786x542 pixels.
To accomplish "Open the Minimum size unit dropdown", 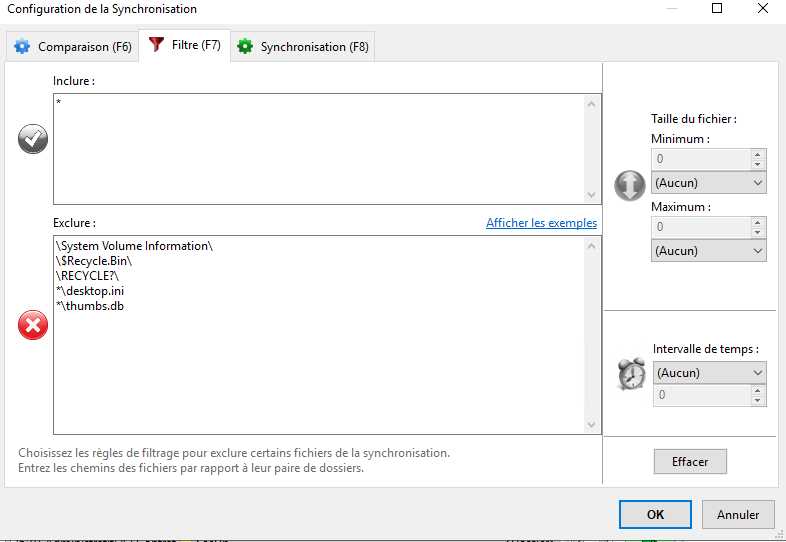I will click(x=708, y=183).
